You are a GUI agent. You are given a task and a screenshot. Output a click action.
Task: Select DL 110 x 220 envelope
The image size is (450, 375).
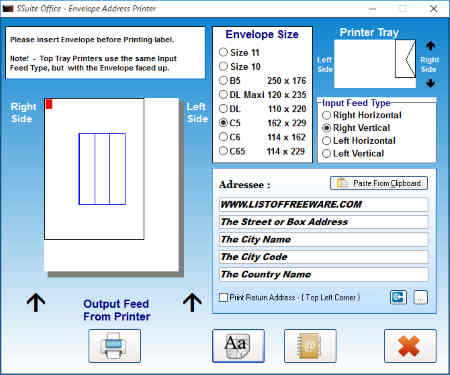[x=262, y=109]
